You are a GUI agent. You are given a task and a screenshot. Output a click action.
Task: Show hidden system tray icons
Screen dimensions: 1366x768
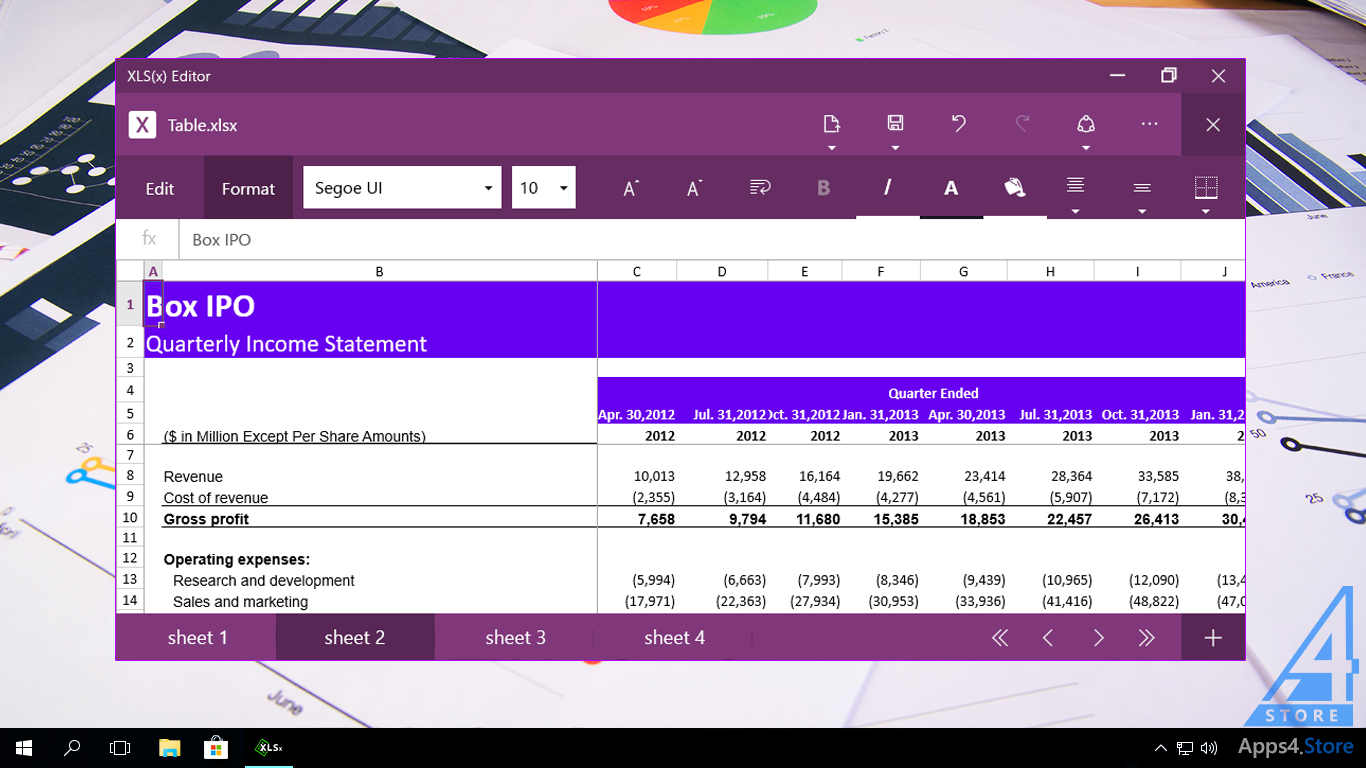[x=1161, y=747]
